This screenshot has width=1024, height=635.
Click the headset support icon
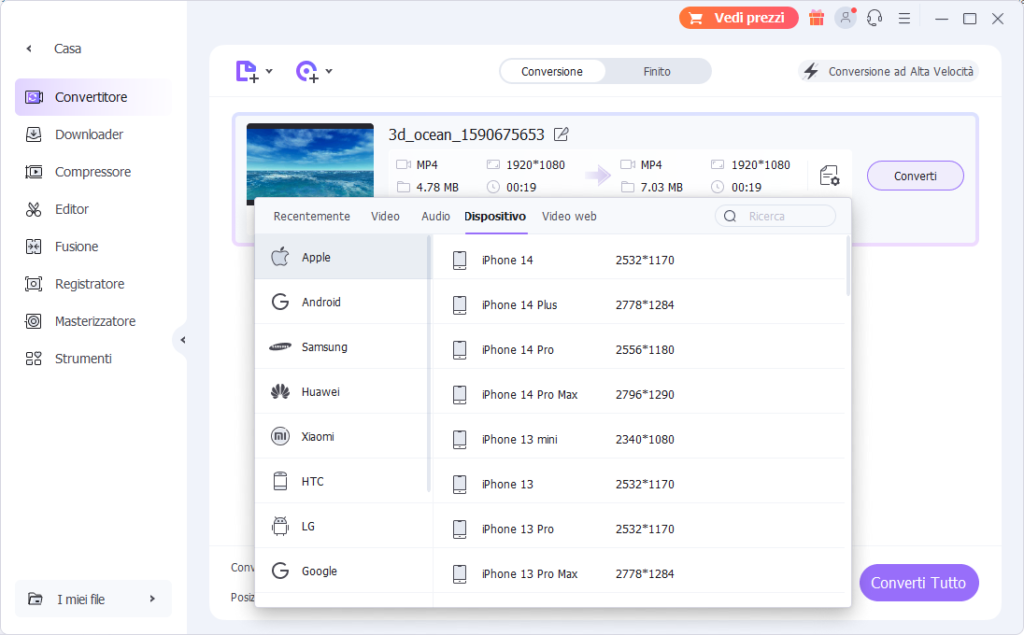(874, 18)
